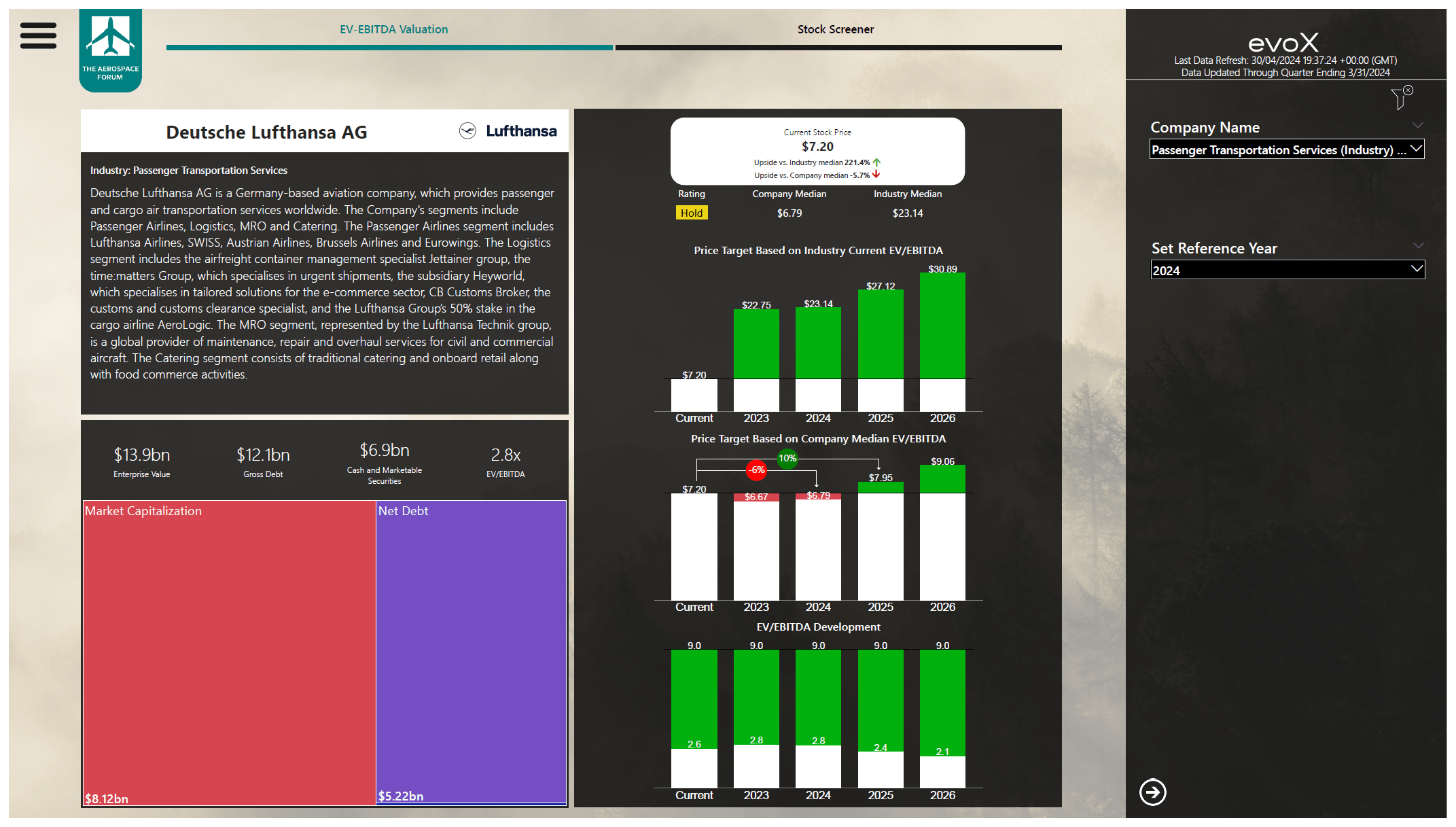Viewport: 1456px width, 827px height.
Task: Click the red -6% change bubble
Action: pos(757,470)
